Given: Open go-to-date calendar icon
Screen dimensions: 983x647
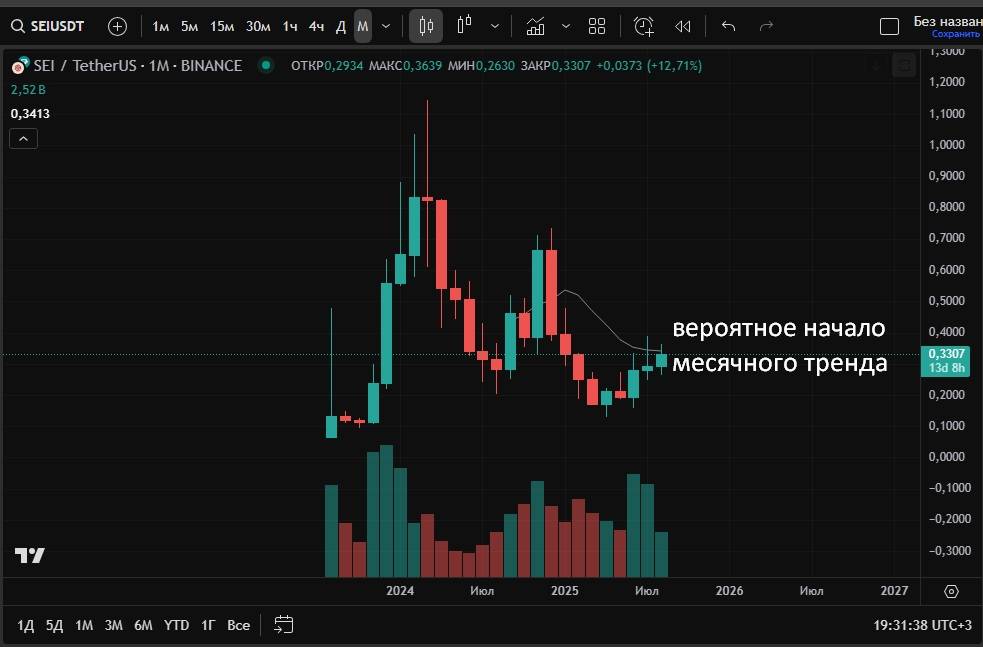Looking at the screenshot, I should (284, 625).
